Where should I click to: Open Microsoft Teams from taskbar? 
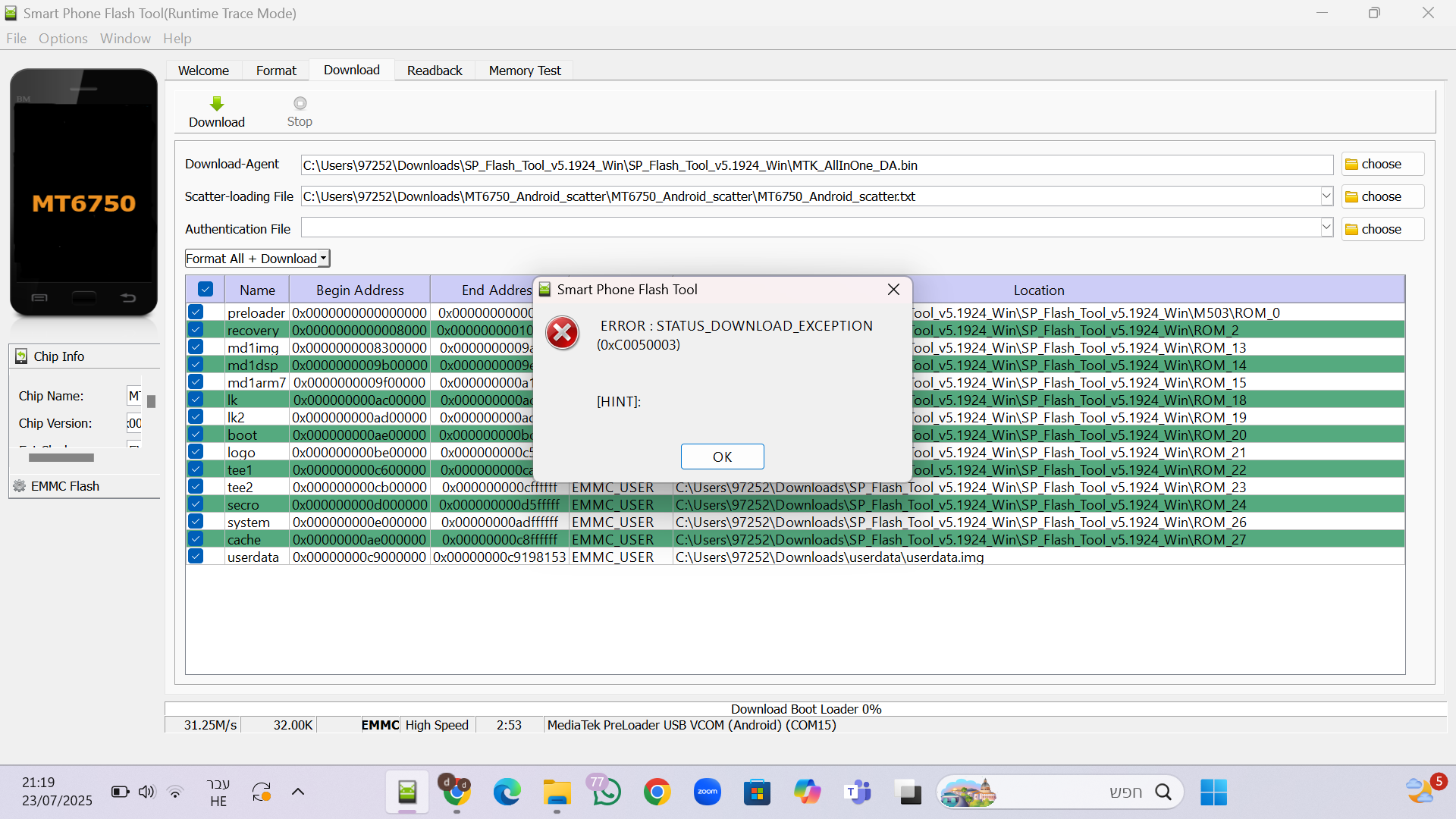[x=857, y=792]
